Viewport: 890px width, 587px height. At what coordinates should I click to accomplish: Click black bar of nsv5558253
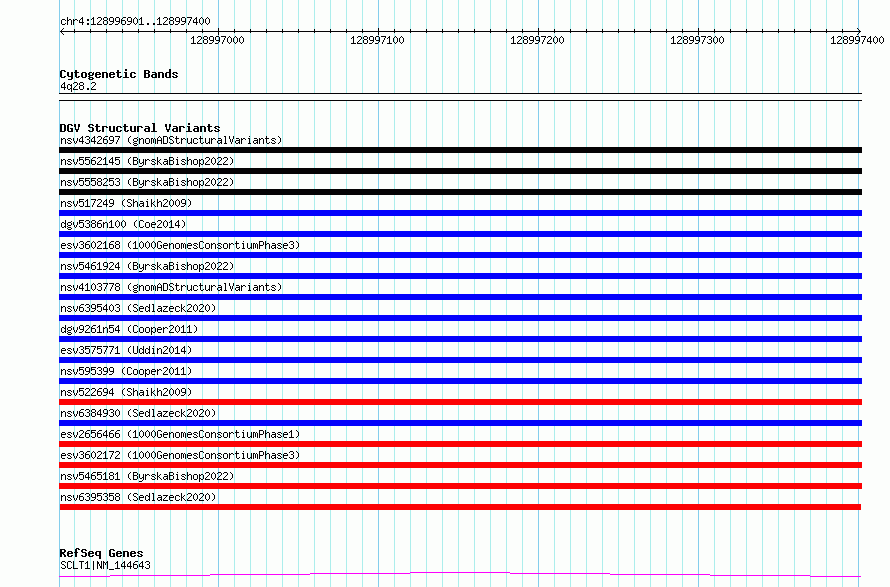[460, 192]
